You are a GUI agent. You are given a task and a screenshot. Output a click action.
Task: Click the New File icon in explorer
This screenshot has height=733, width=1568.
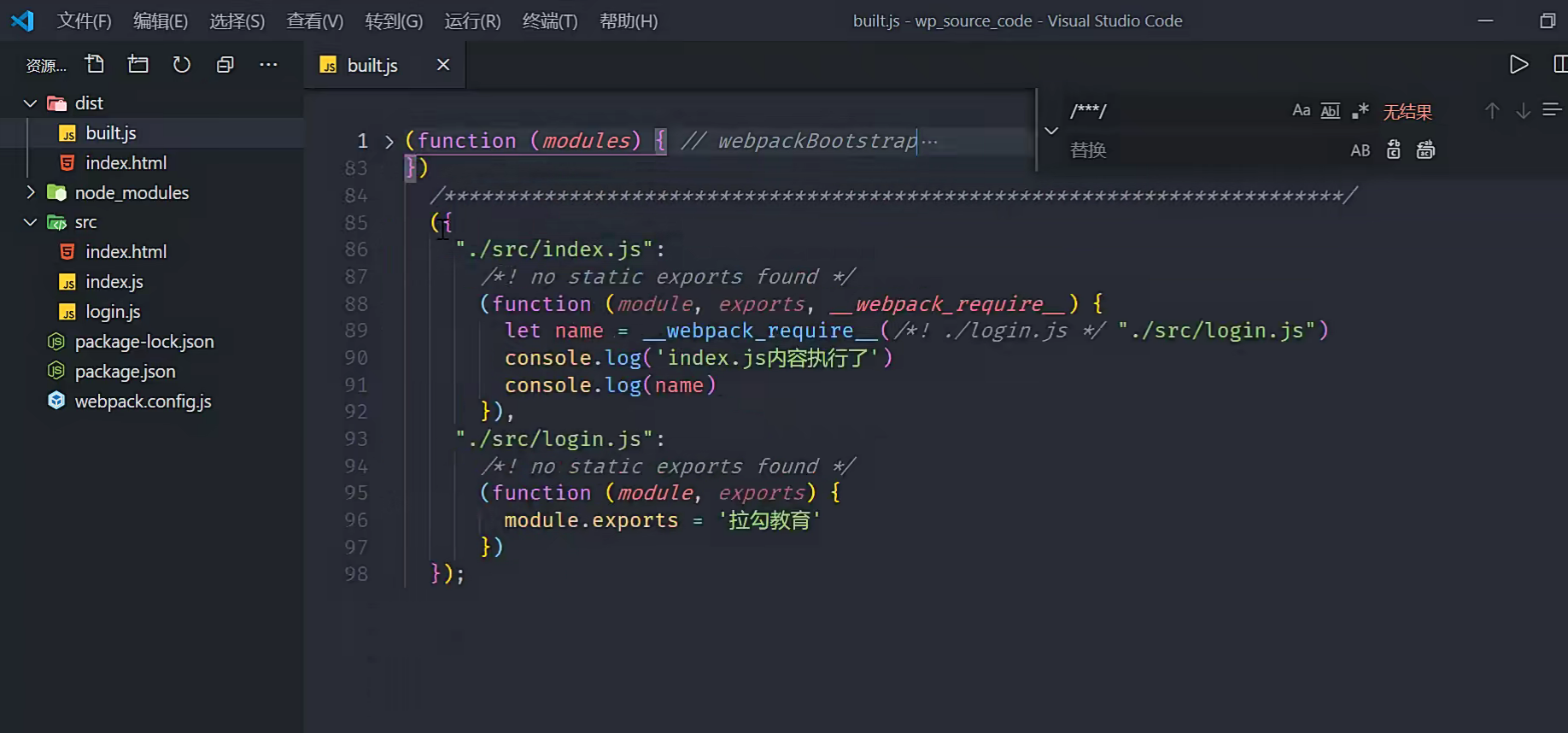click(95, 65)
